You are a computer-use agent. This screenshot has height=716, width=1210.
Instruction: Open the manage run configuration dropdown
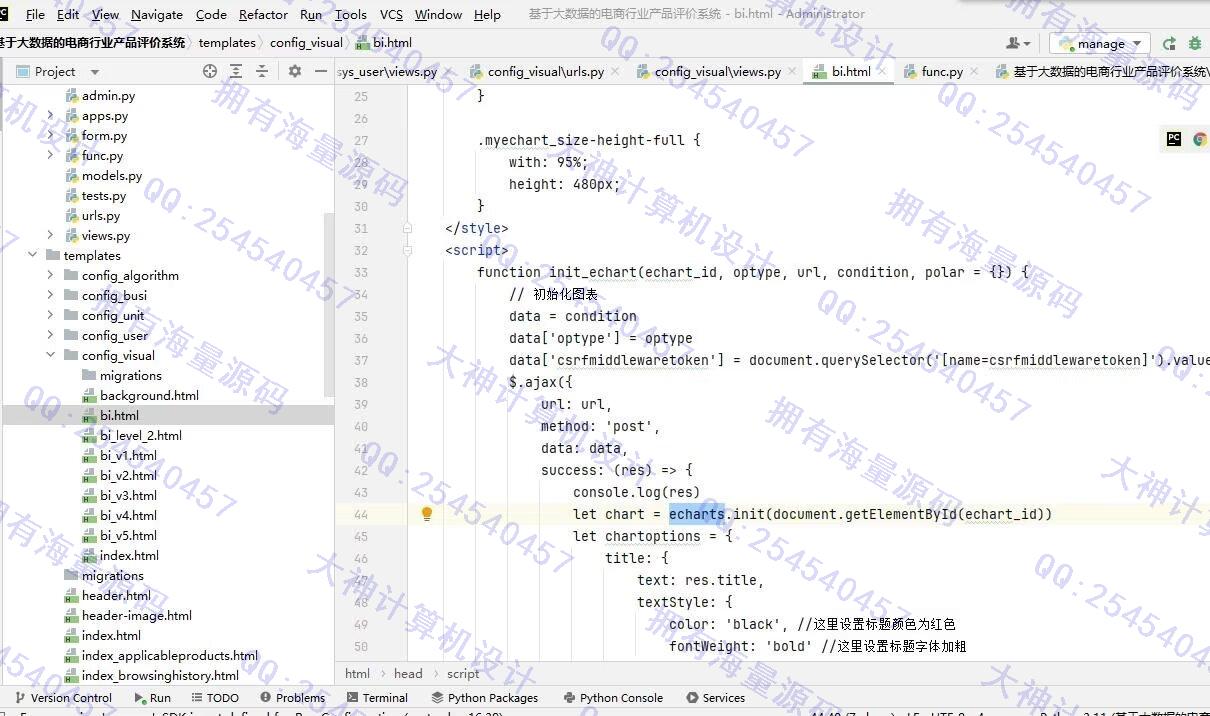(1100, 43)
